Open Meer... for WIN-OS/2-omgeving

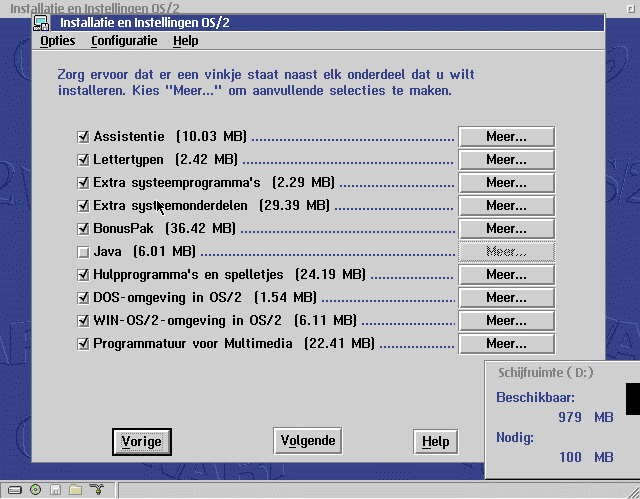pos(507,321)
